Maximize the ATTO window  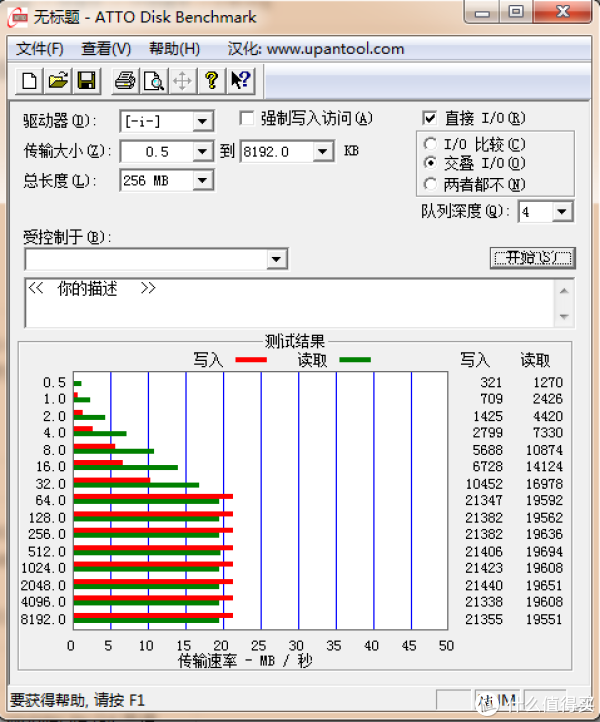(516, 12)
